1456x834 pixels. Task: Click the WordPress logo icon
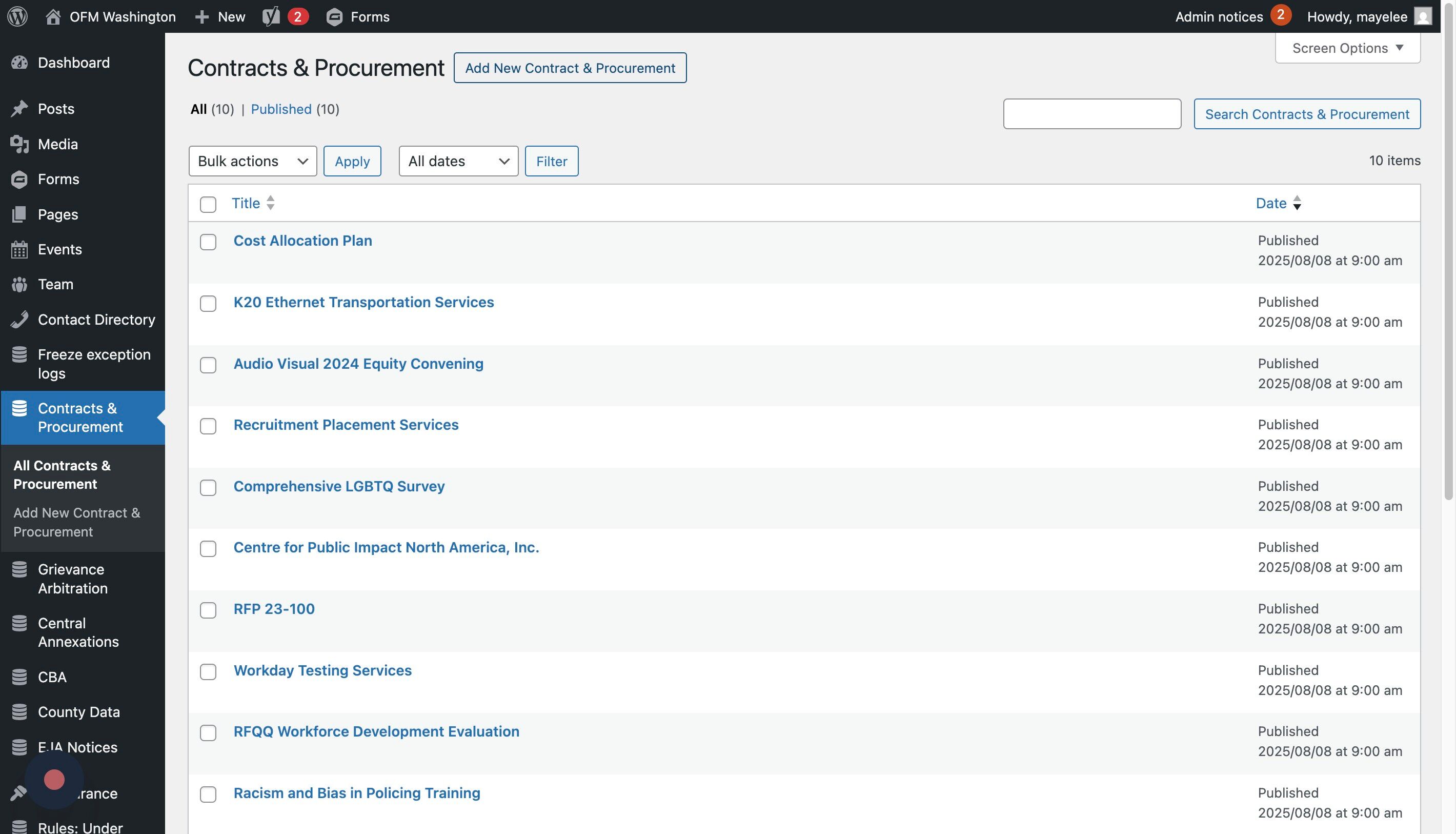point(17,16)
